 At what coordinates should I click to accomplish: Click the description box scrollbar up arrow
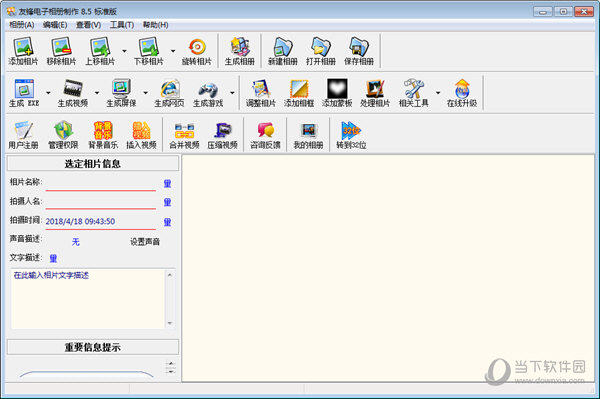[x=170, y=275]
